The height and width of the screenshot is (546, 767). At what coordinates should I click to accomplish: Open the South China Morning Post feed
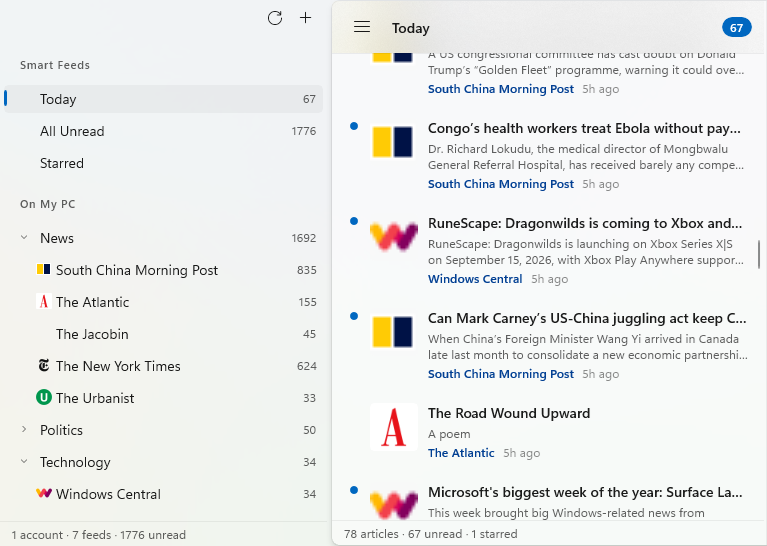(x=163, y=270)
